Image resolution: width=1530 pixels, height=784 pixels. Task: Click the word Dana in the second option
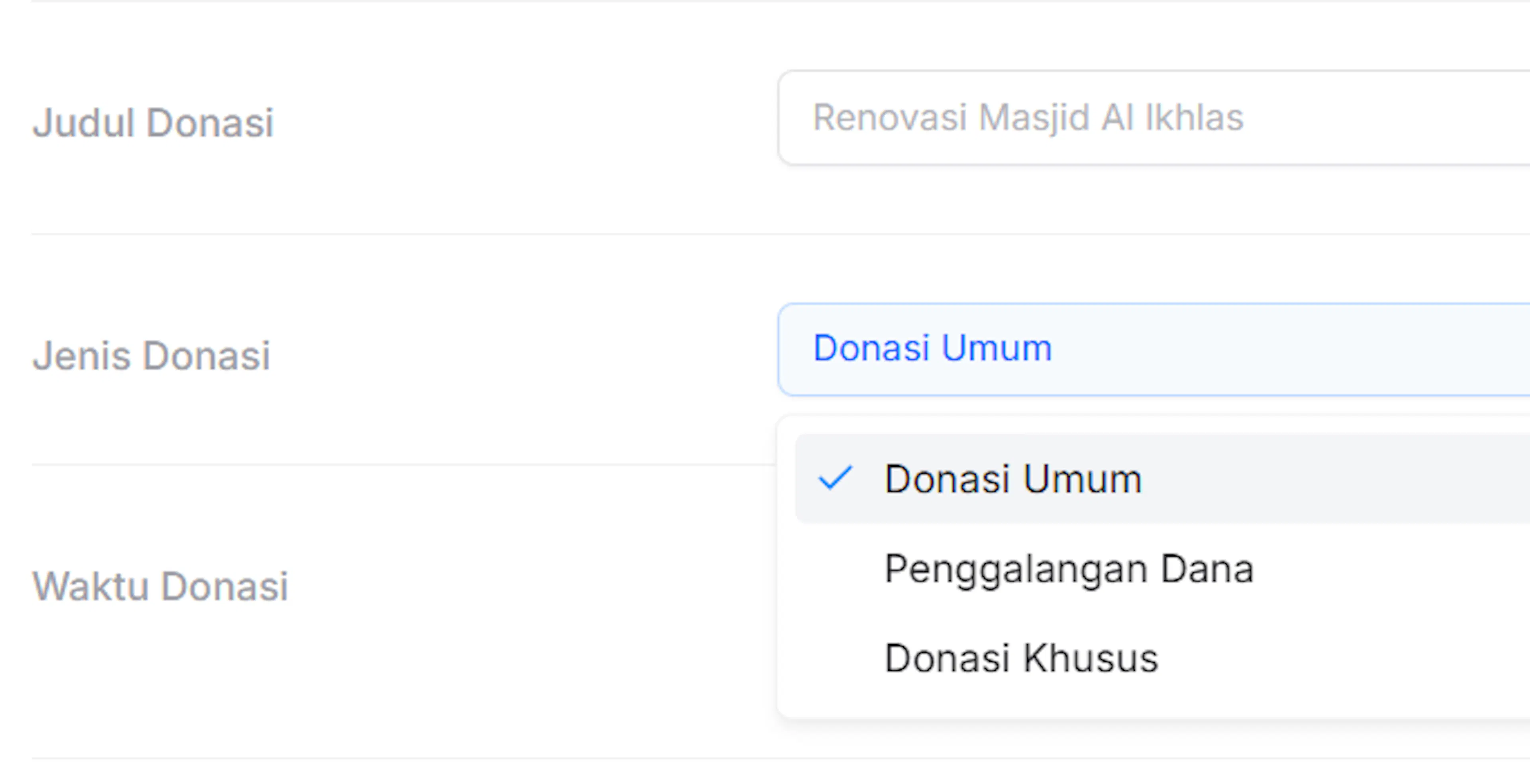1207,569
